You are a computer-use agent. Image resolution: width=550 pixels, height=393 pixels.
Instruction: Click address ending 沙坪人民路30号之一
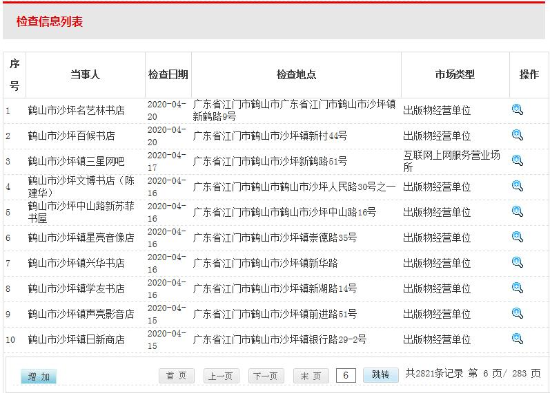tap(294, 187)
